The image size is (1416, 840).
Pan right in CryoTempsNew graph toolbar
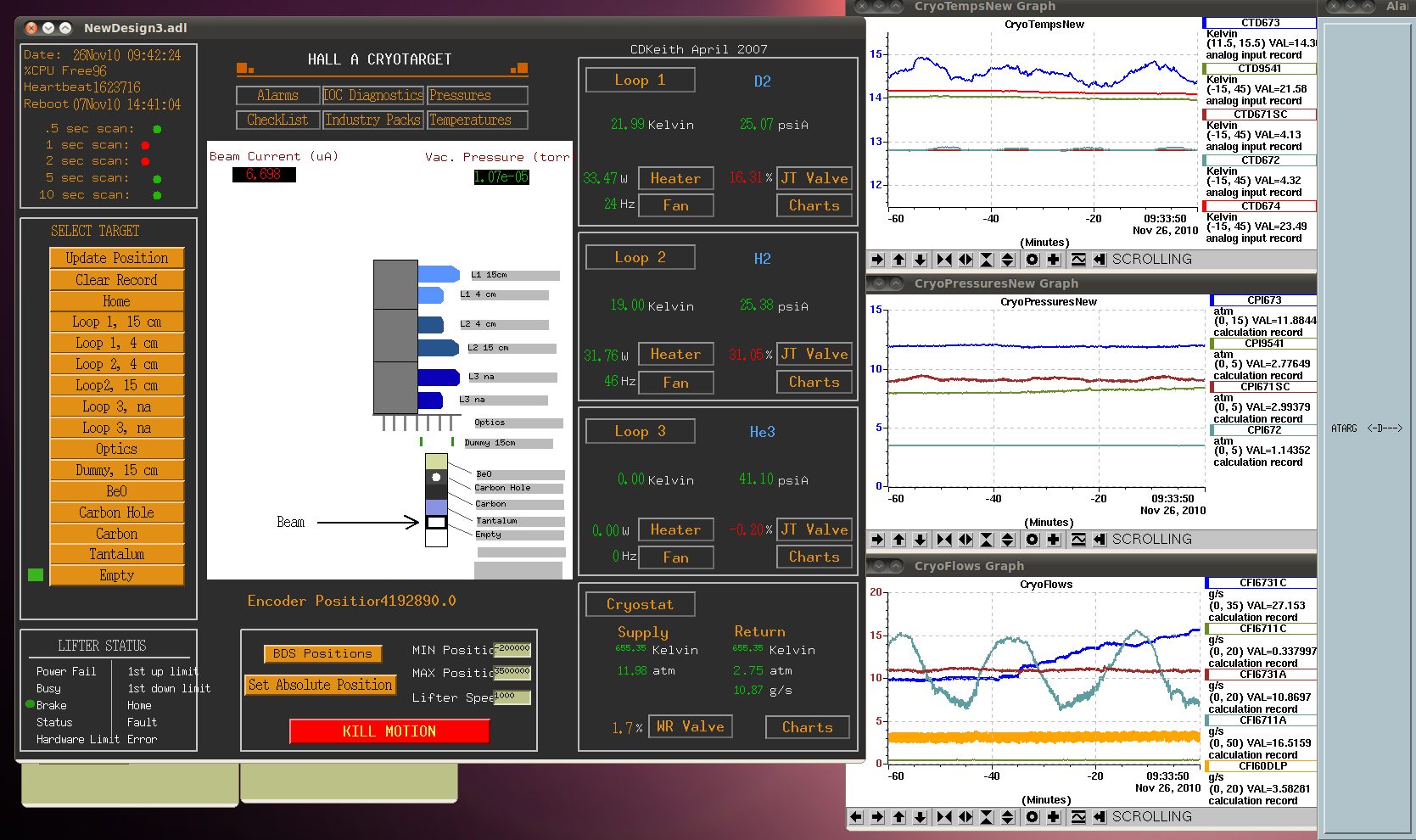pyautogui.click(x=877, y=260)
